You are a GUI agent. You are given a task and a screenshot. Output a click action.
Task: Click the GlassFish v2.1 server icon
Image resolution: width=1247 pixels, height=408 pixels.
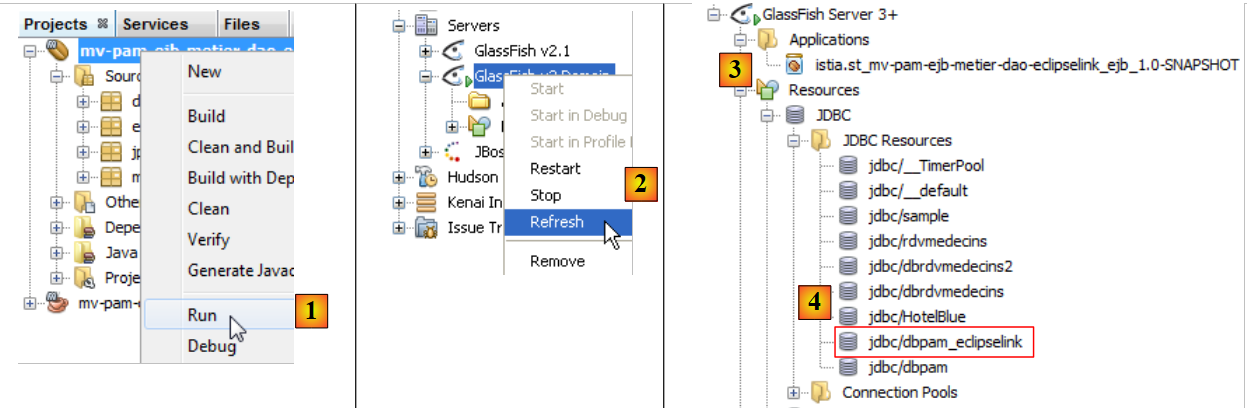point(451,50)
